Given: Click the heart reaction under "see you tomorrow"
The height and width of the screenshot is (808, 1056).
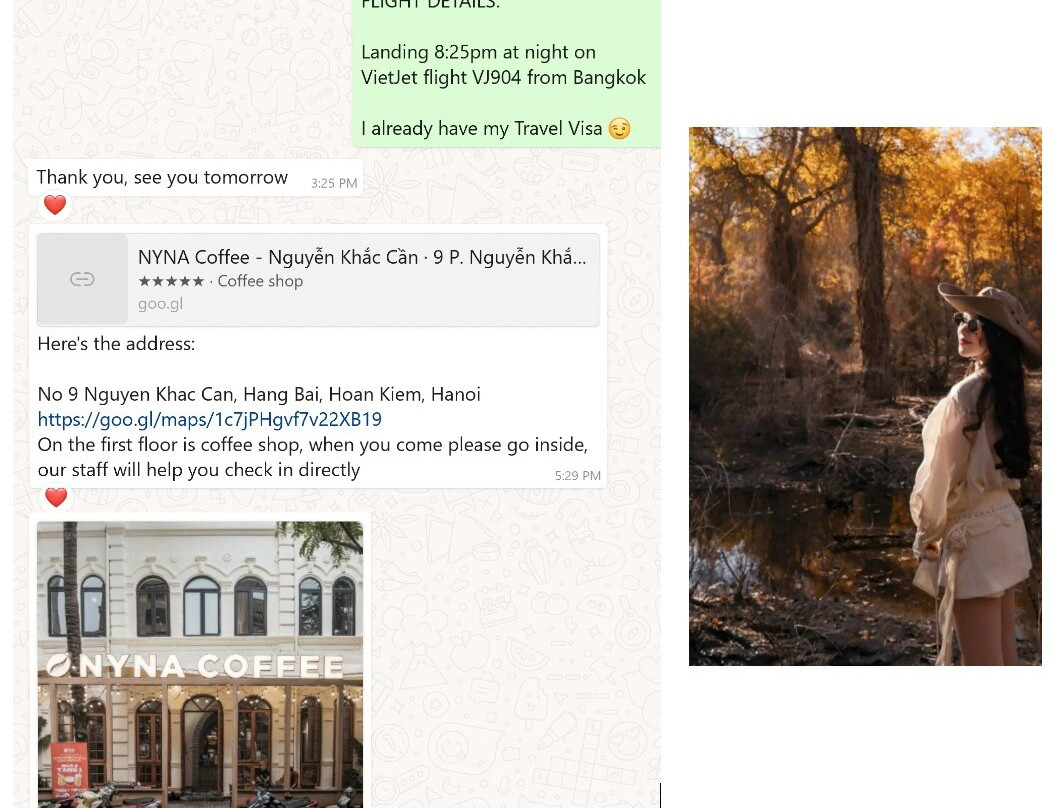Looking at the screenshot, I should pos(55,205).
